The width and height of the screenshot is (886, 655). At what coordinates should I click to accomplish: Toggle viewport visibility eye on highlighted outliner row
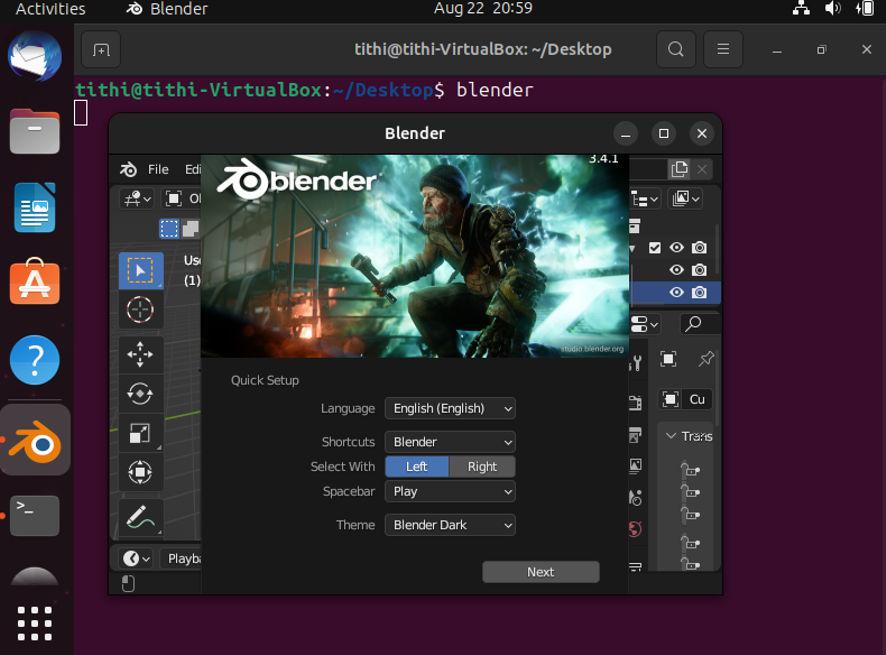tap(676, 292)
